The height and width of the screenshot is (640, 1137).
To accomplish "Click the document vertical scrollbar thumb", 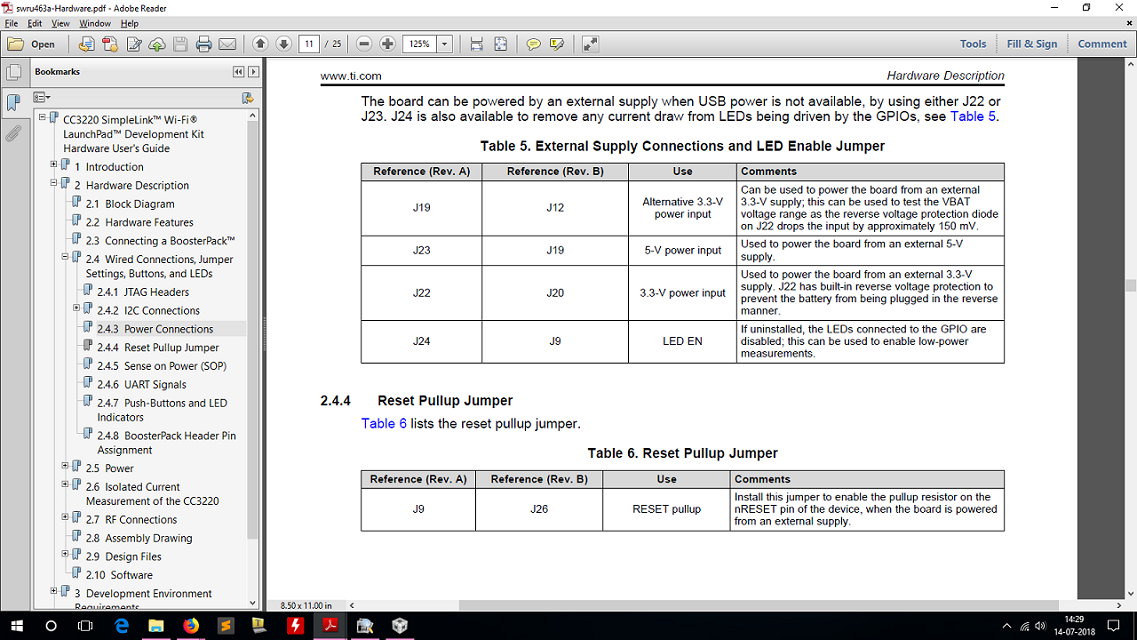I will (1130, 286).
